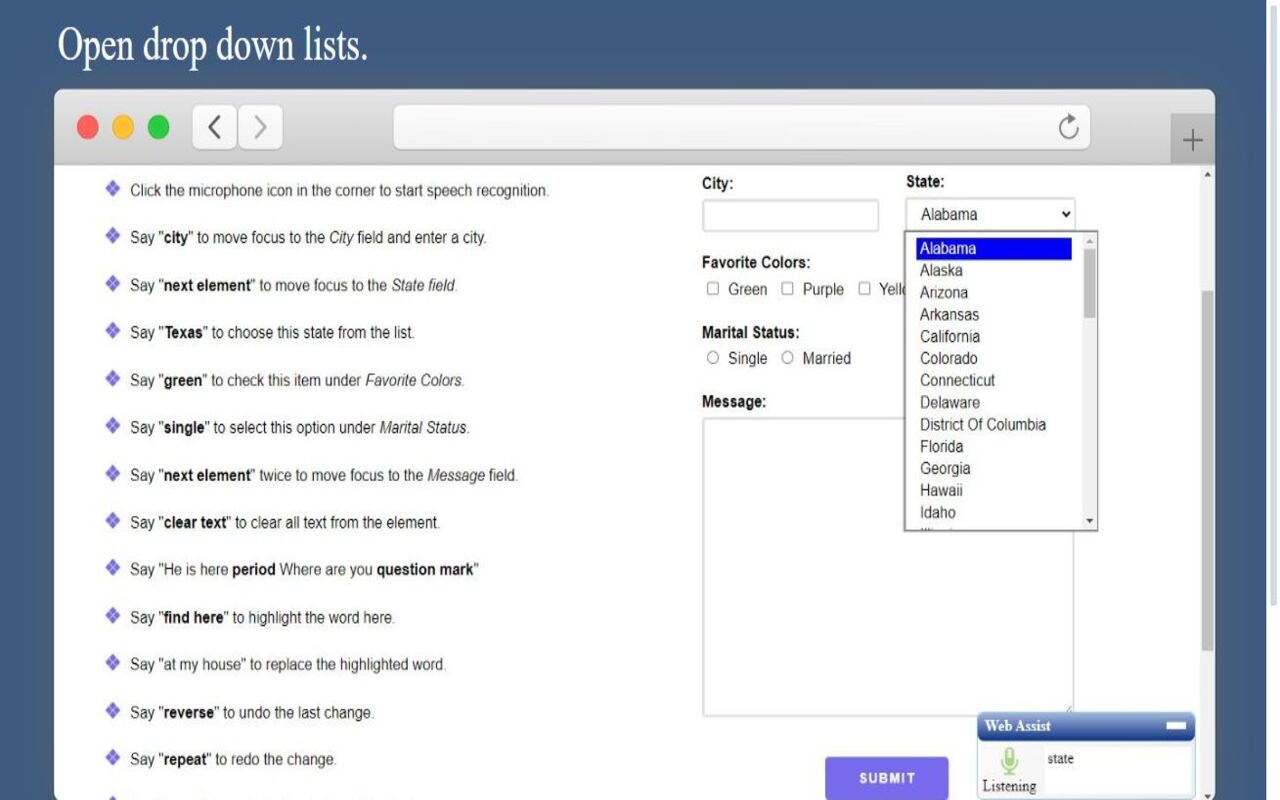Click the SUBMIT button
The image size is (1280, 800).
[886, 777]
